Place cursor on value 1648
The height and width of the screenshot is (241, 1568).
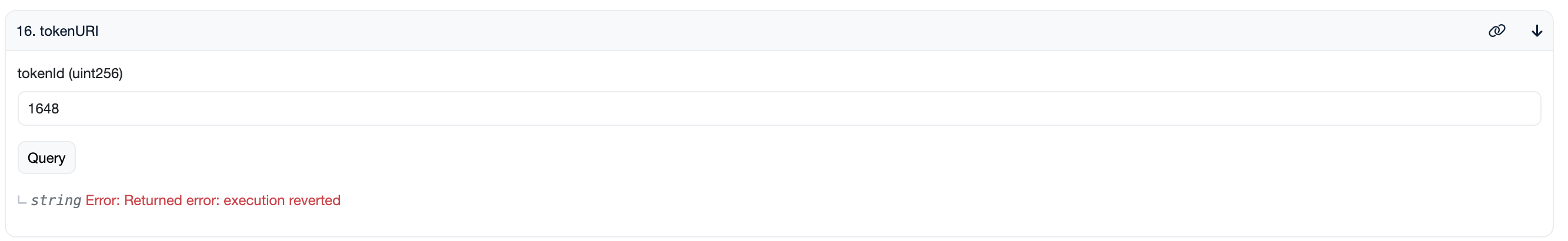pyautogui.click(x=43, y=108)
